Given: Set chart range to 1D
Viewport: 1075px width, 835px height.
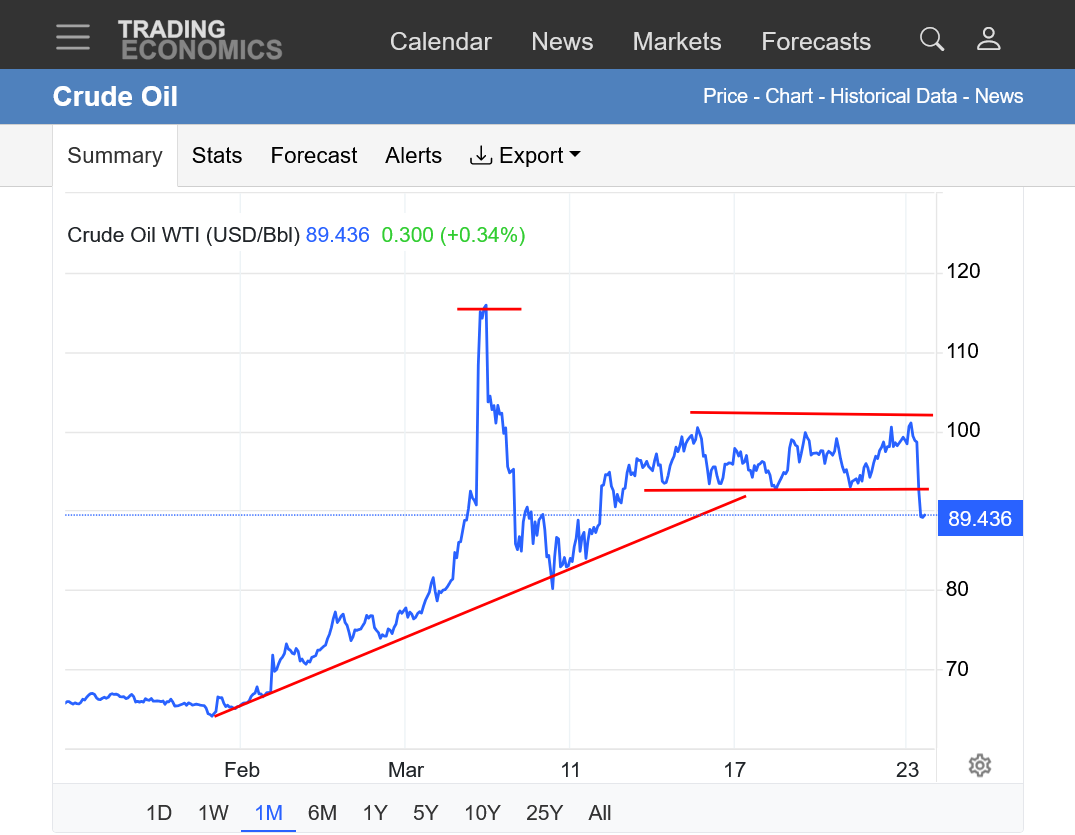Looking at the screenshot, I should [x=159, y=812].
